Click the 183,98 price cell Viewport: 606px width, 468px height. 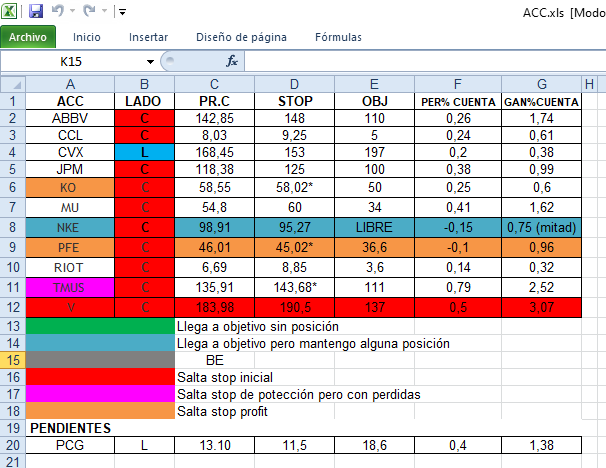pyautogui.click(x=214, y=308)
